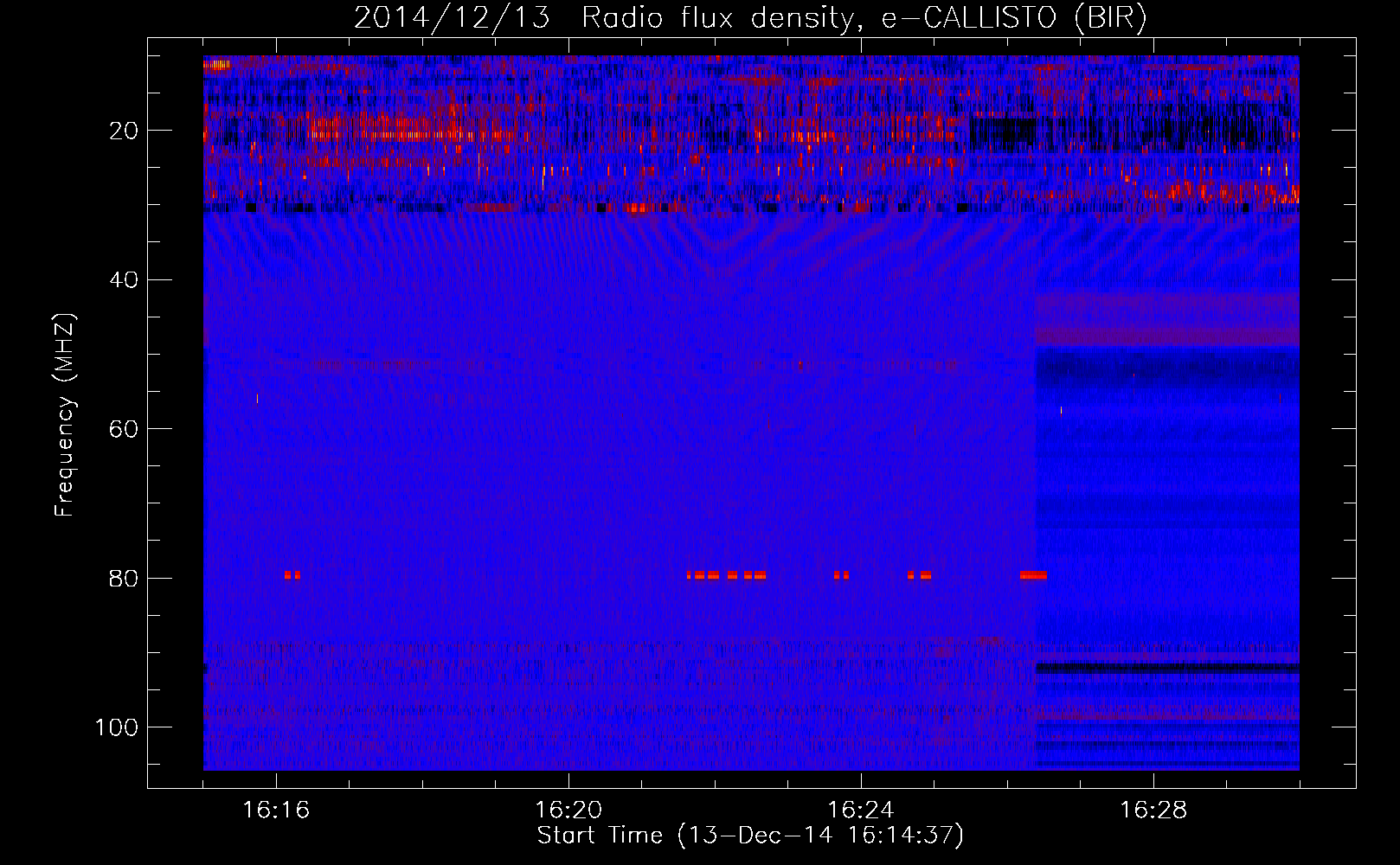Click the "16:20" time tick label
The image size is (1400, 865).
coord(568,810)
